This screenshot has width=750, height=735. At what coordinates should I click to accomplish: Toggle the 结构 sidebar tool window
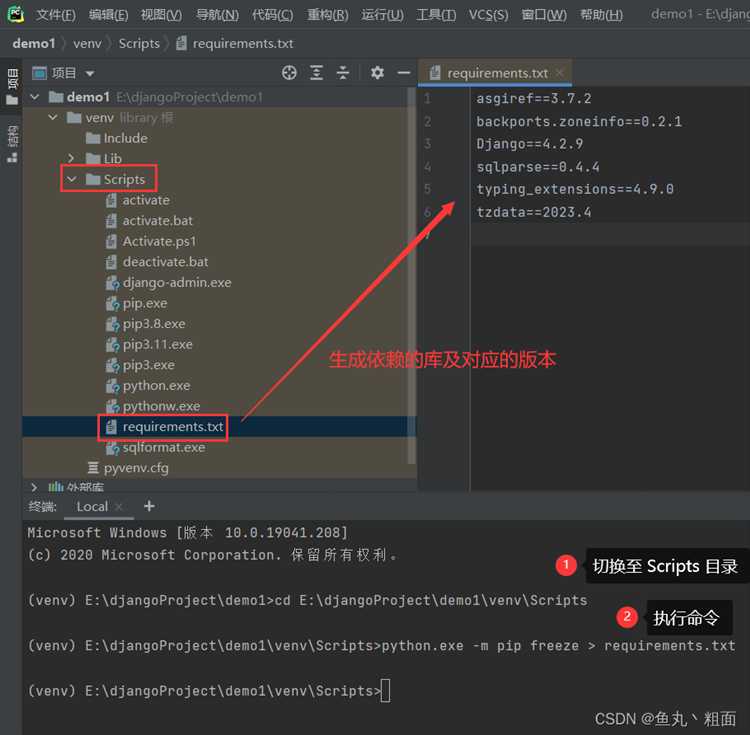pyautogui.click(x=12, y=144)
